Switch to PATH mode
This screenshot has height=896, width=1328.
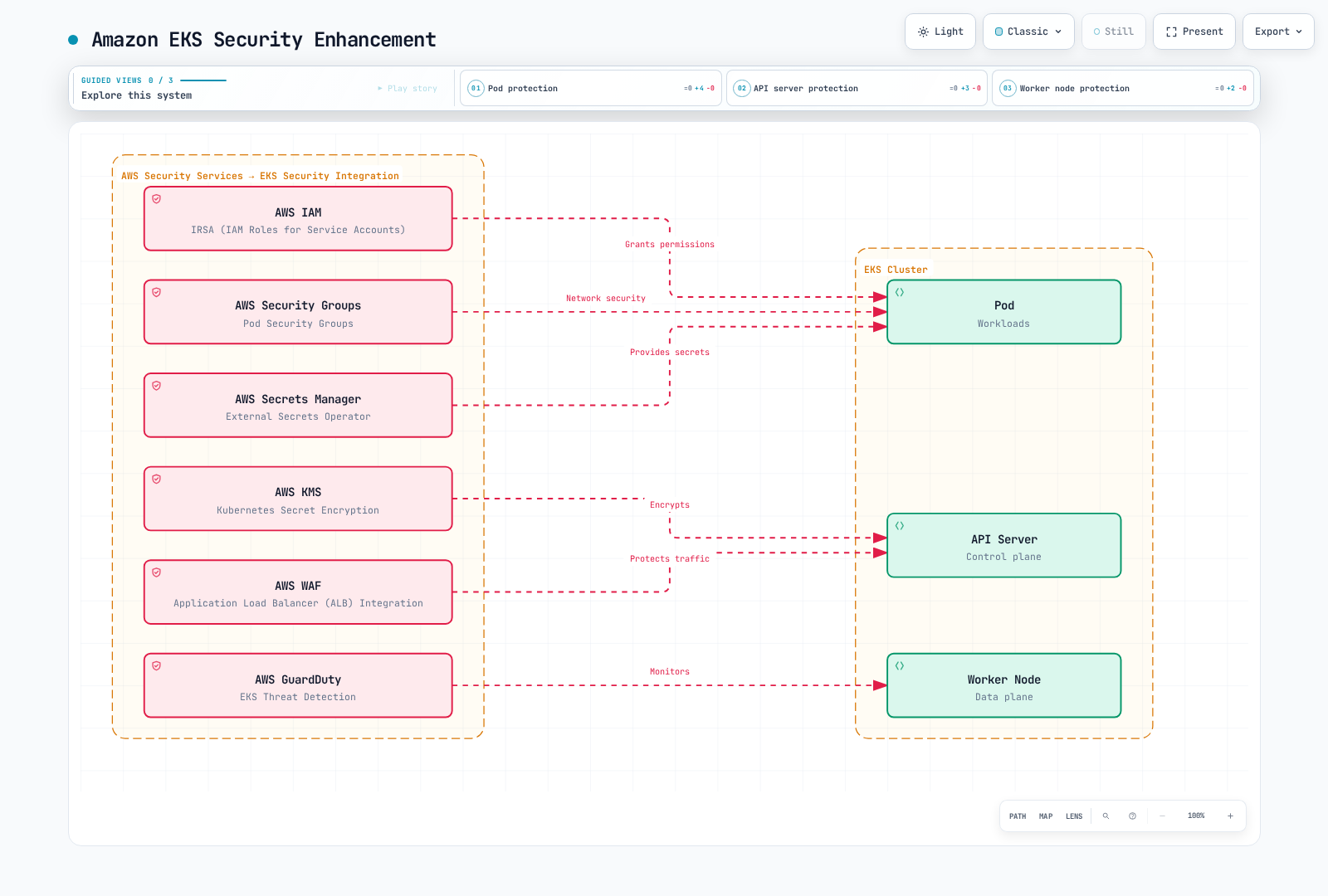[x=1018, y=816]
